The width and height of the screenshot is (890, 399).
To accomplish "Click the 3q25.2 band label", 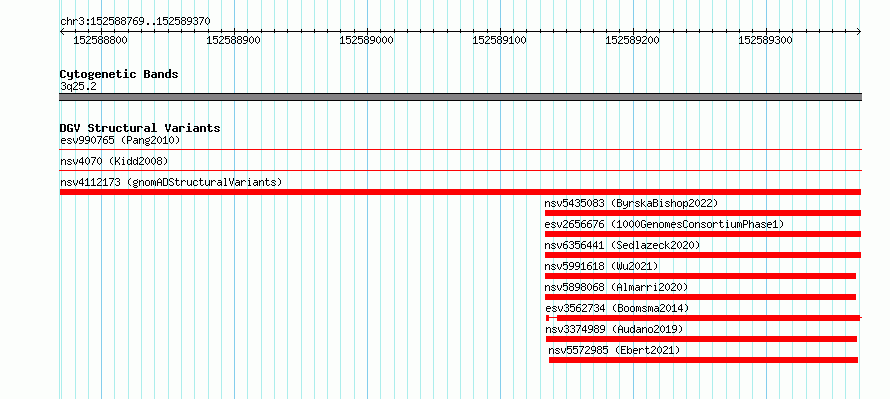I will 77,87.
